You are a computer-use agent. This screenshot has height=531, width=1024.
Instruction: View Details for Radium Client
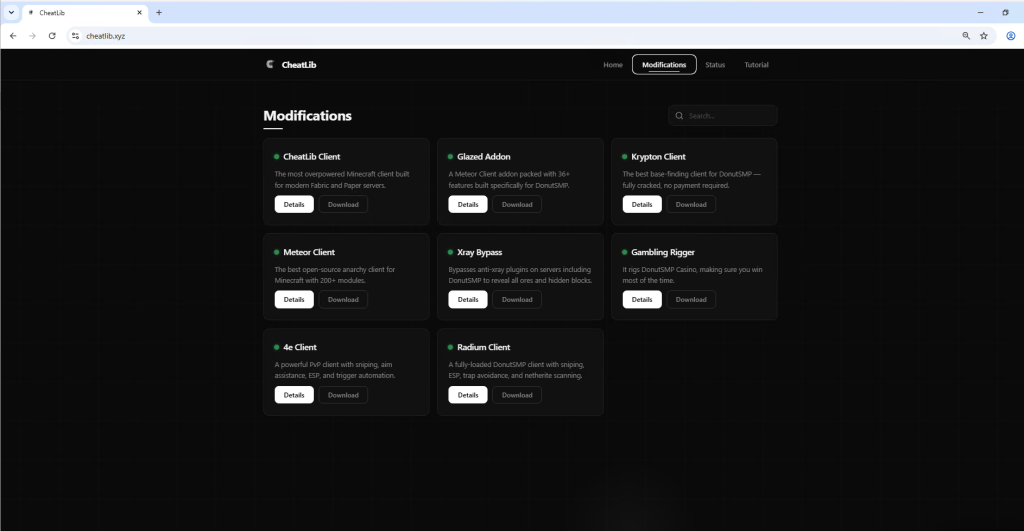pos(468,395)
